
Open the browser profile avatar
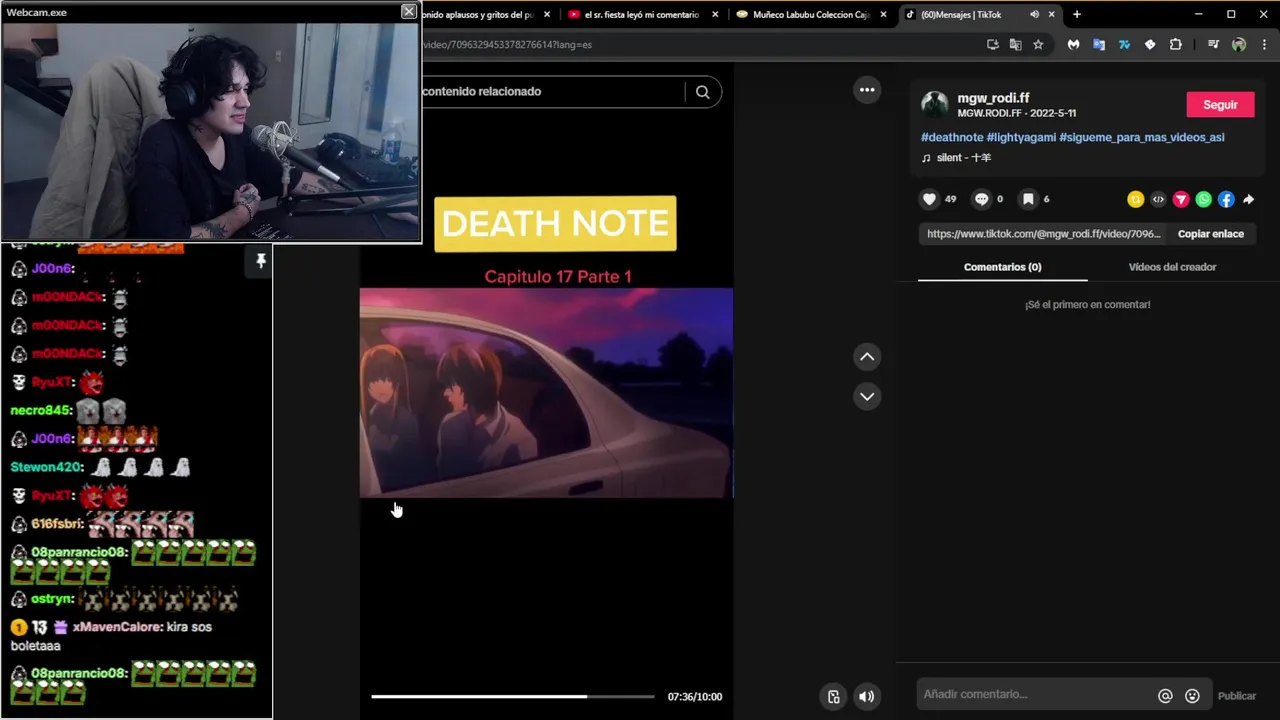pyautogui.click(x=1239, y=44)
